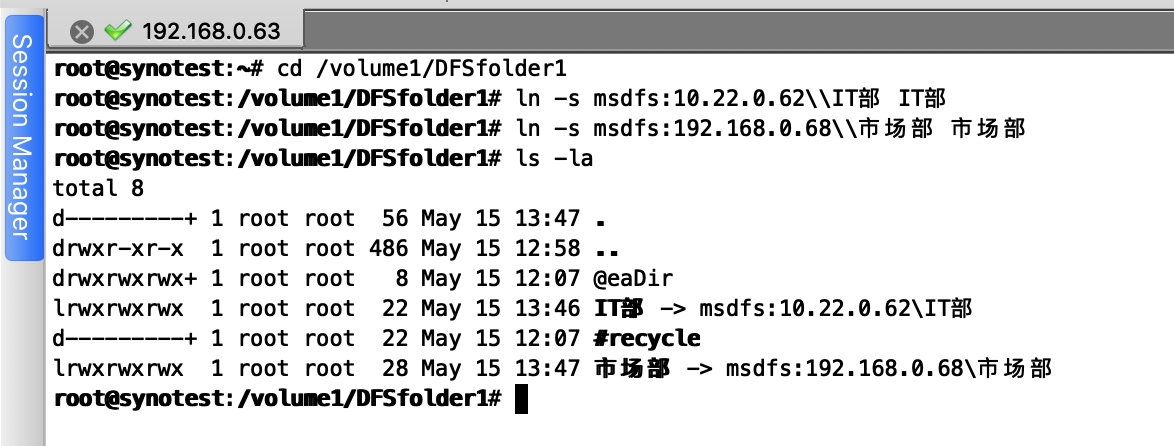Click the 13:46 timestamp of the IT部 entry
The width and height of the screenshot is (1174, 446).
(547, 308)
